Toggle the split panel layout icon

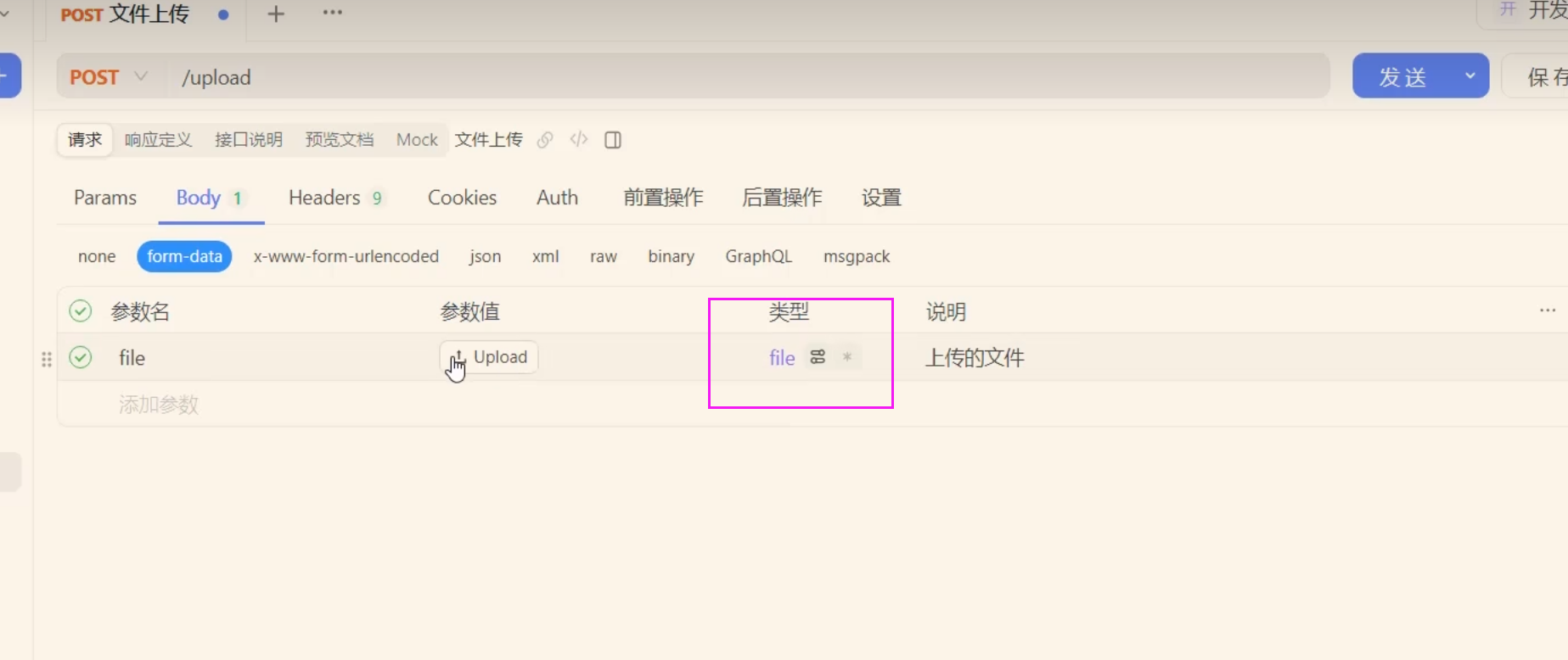613,140
